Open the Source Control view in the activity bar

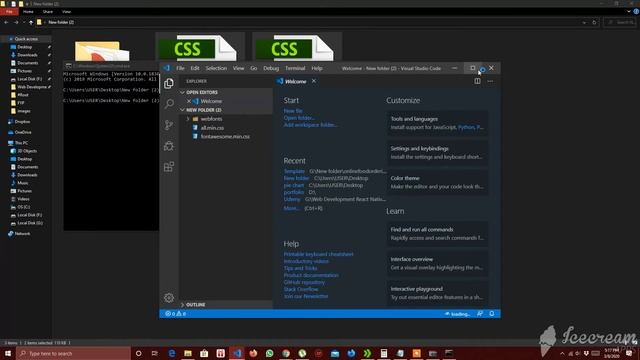click(x=169, y=125)
